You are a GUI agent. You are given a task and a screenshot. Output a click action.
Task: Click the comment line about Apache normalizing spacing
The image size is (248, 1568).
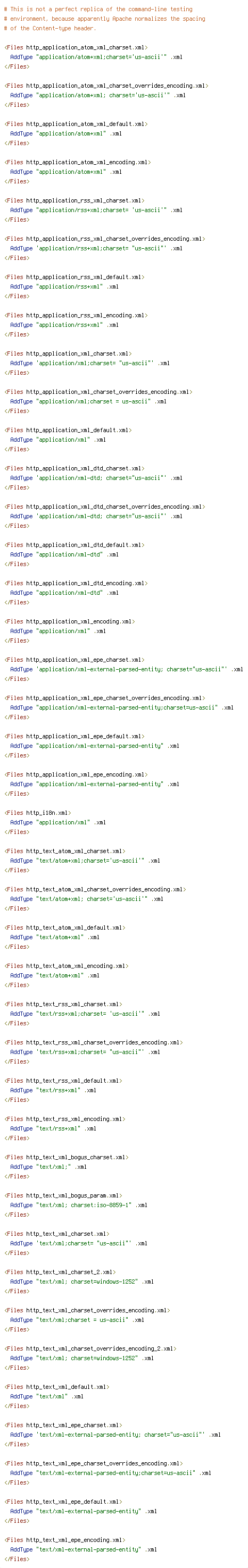[104, 19]
